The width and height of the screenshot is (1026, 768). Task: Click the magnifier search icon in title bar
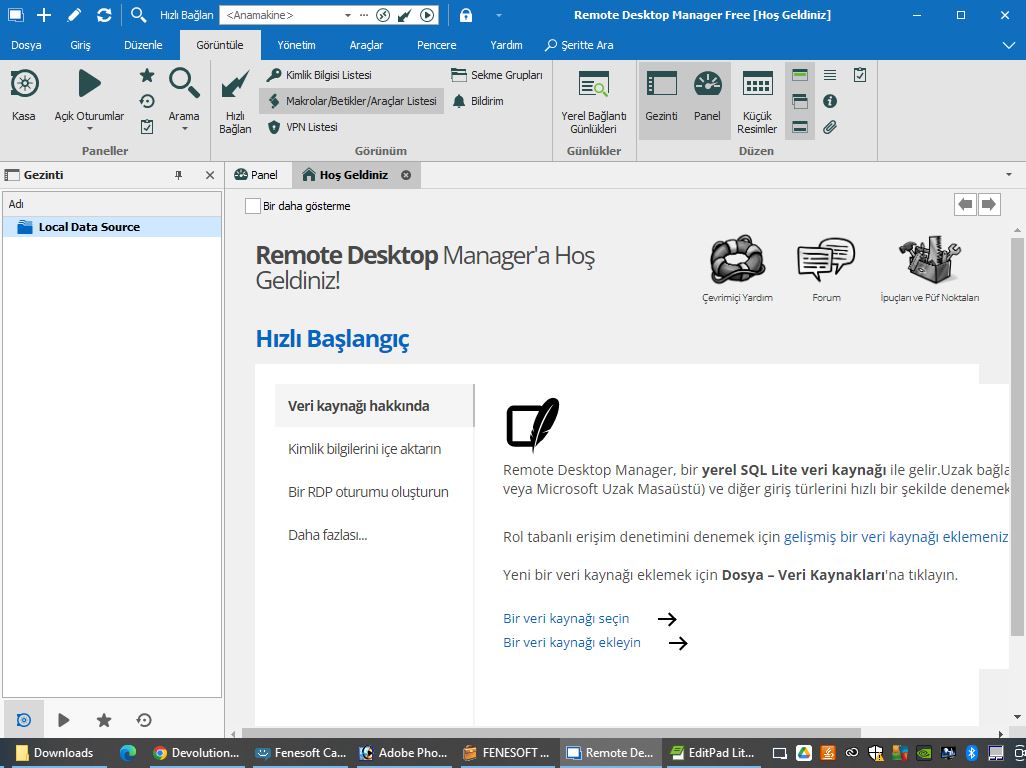click(138, 15)
